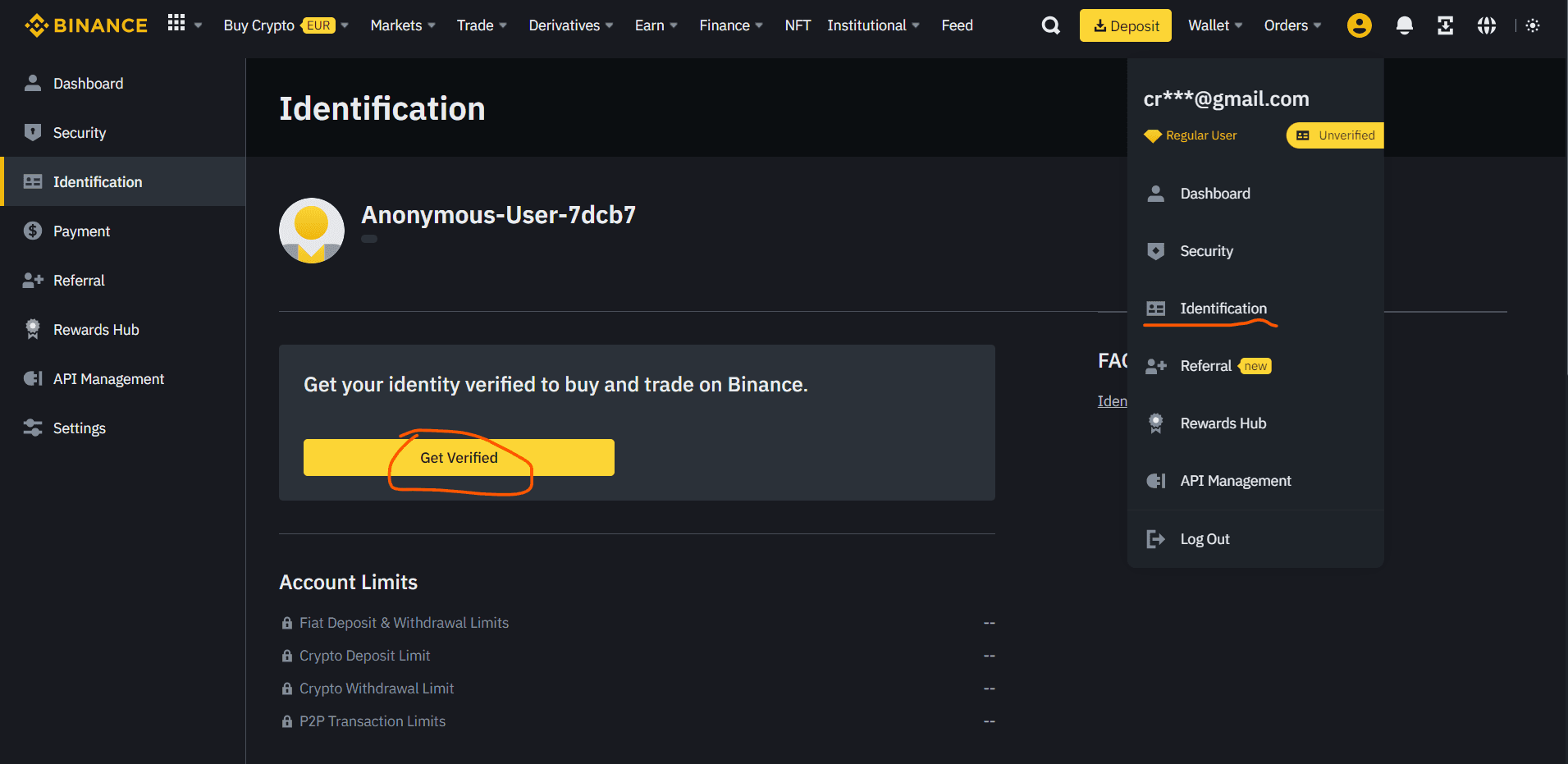
Task: Click dropdown menu API Management icon
Action: click(x=1155, y=481)
